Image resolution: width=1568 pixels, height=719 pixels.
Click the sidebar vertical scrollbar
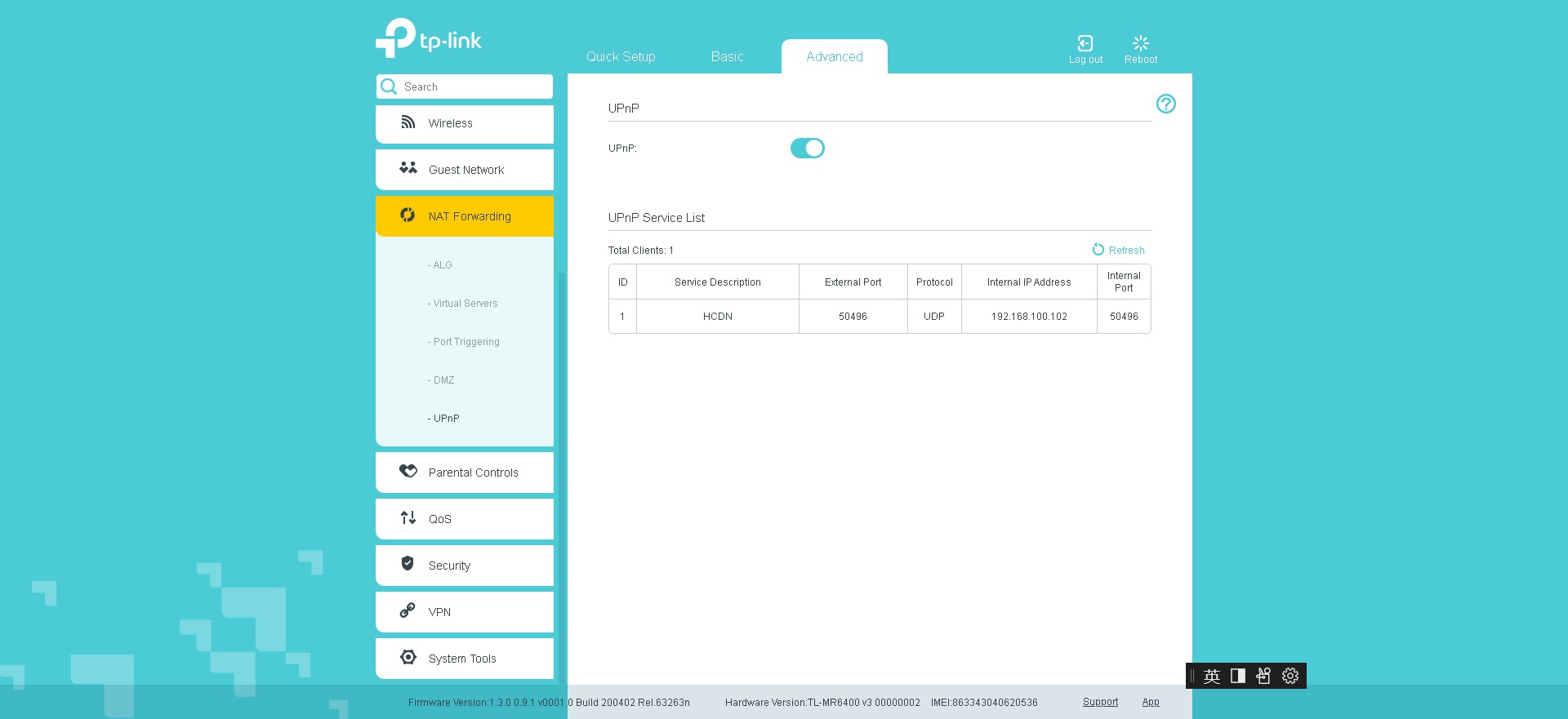pos(561,477)
